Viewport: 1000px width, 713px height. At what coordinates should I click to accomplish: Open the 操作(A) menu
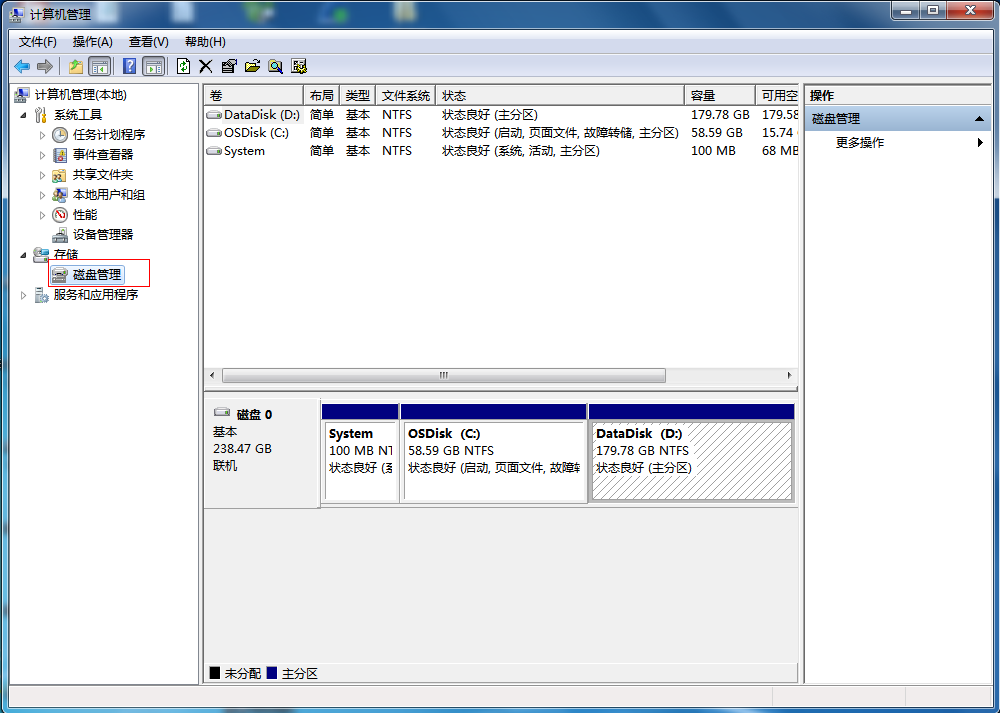pyautogui.click(x=92, y=42)
